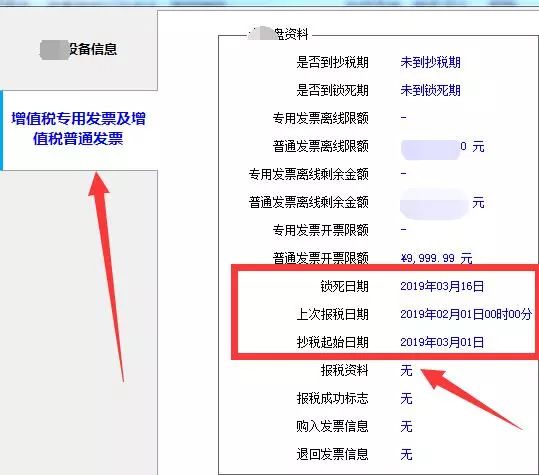Image resolution: width=539 pixels, height=475 pixels.
Task: Click the 普通发票离线限额 label
Action: 320,146
